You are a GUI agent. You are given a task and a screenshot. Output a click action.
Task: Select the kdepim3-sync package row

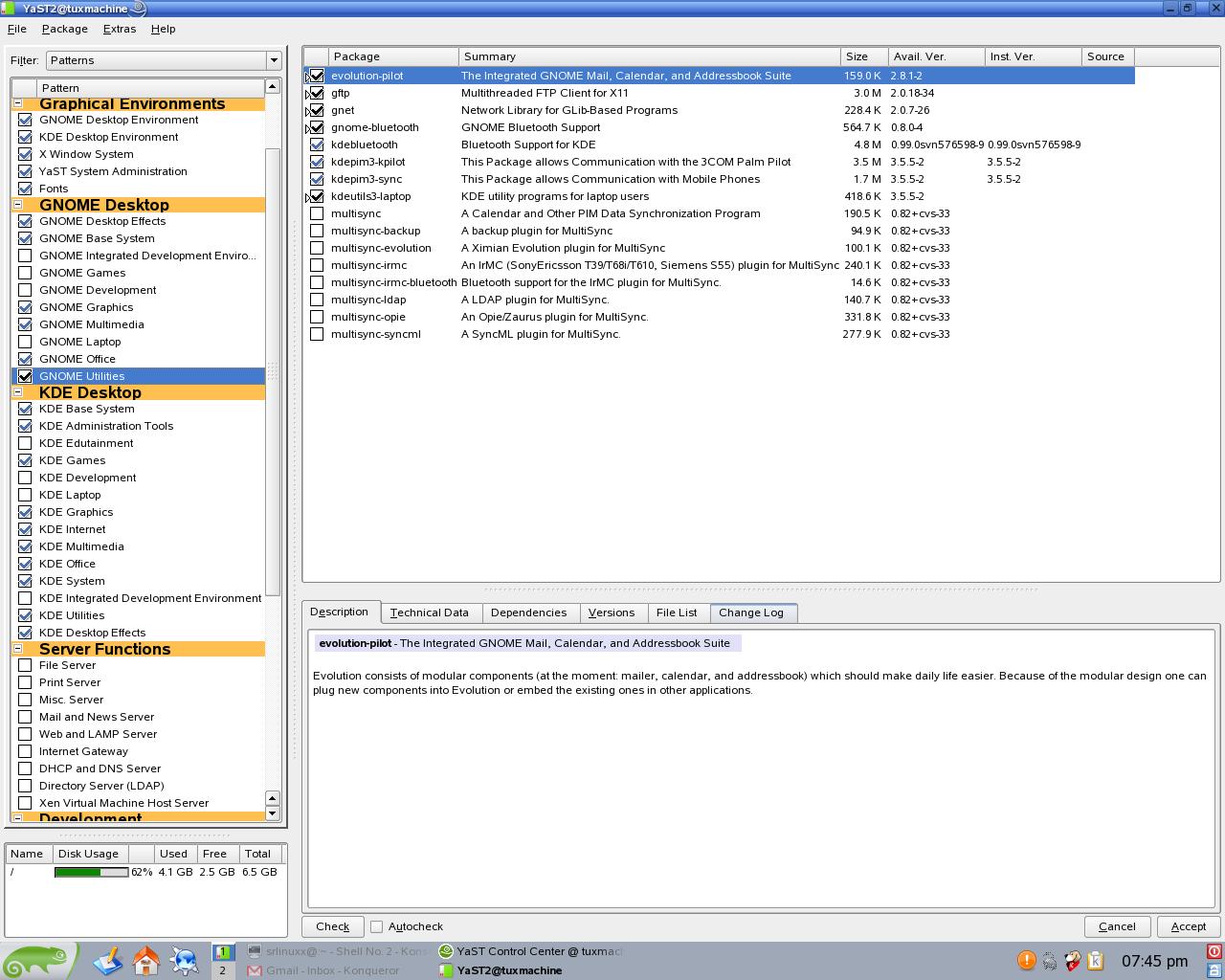[719, 179]
